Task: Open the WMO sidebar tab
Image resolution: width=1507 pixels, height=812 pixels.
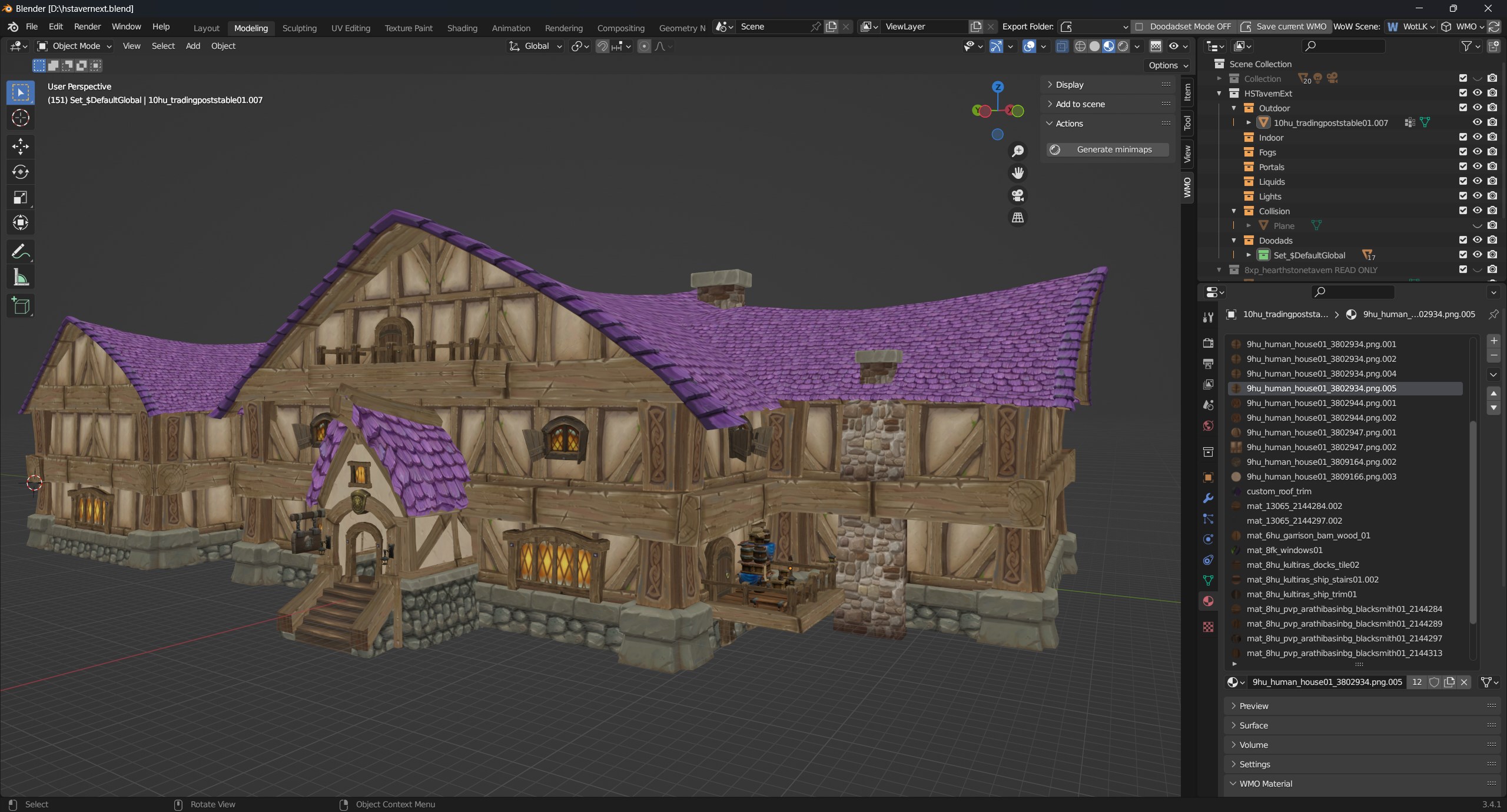Action: pos(1187,187)
